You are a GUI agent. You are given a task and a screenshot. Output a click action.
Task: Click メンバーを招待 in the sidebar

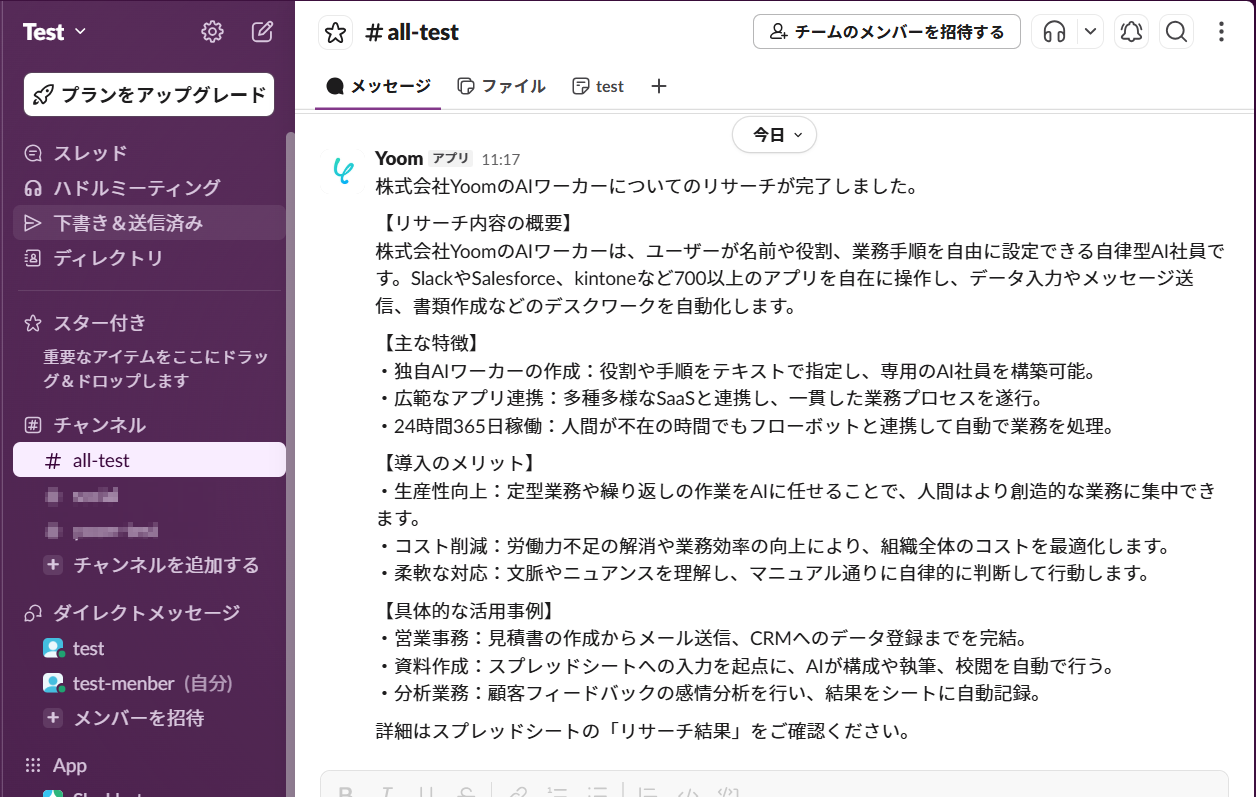[139, 718]
